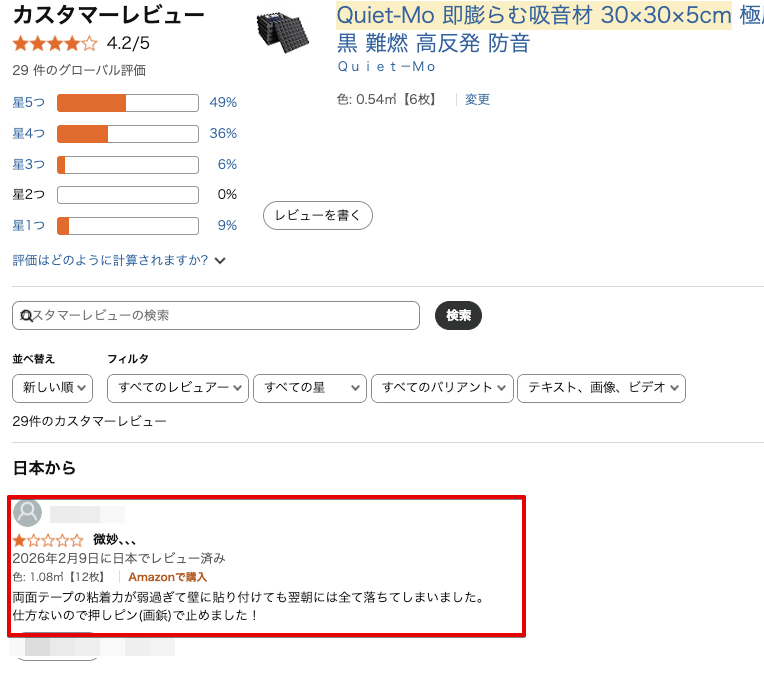
Task: Click the 色: 0.54㎡【6枚】 variant text
Action: pos(386,99)
